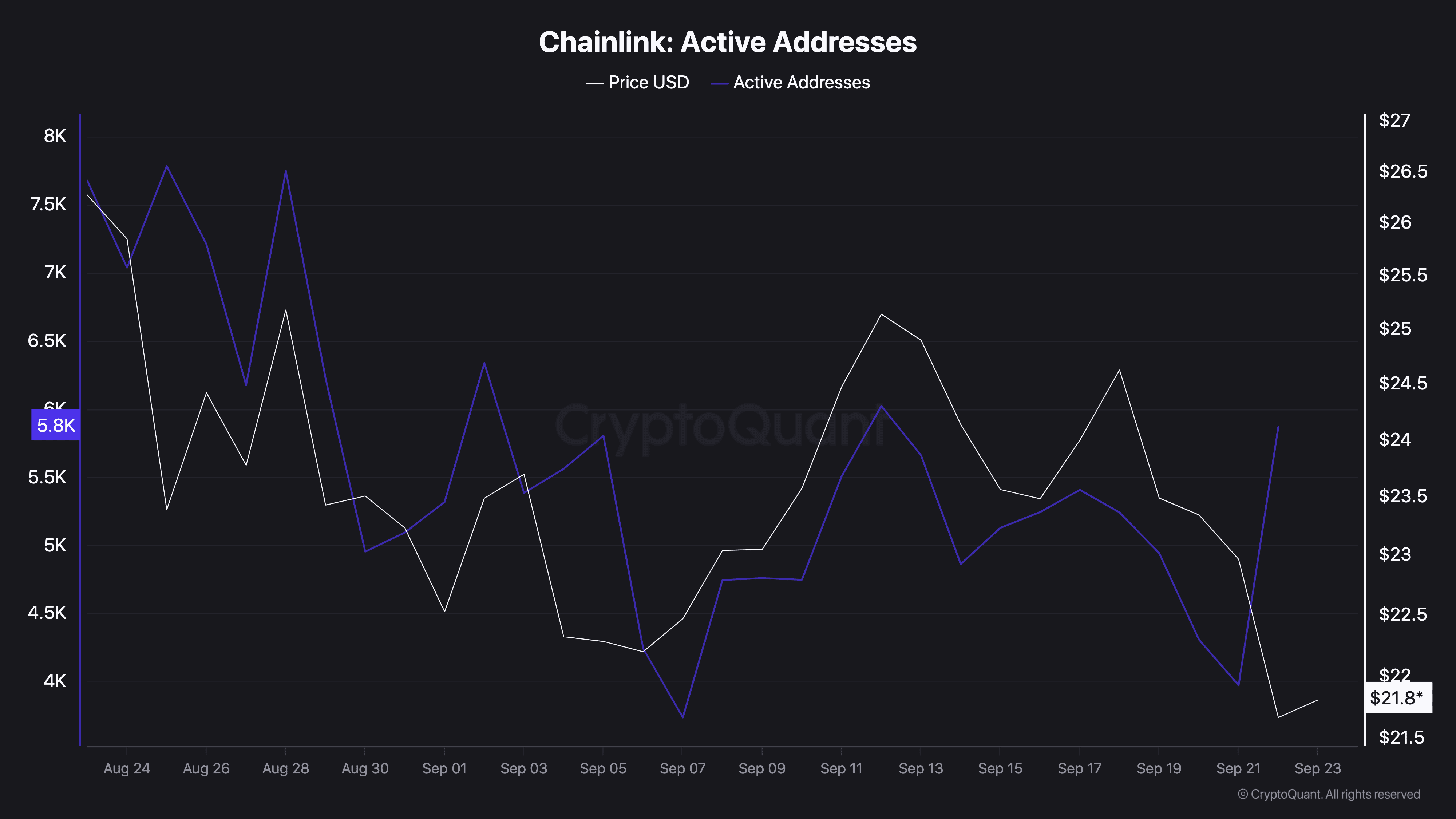Toggle the Price USD legend series

[x=648, y=83]
